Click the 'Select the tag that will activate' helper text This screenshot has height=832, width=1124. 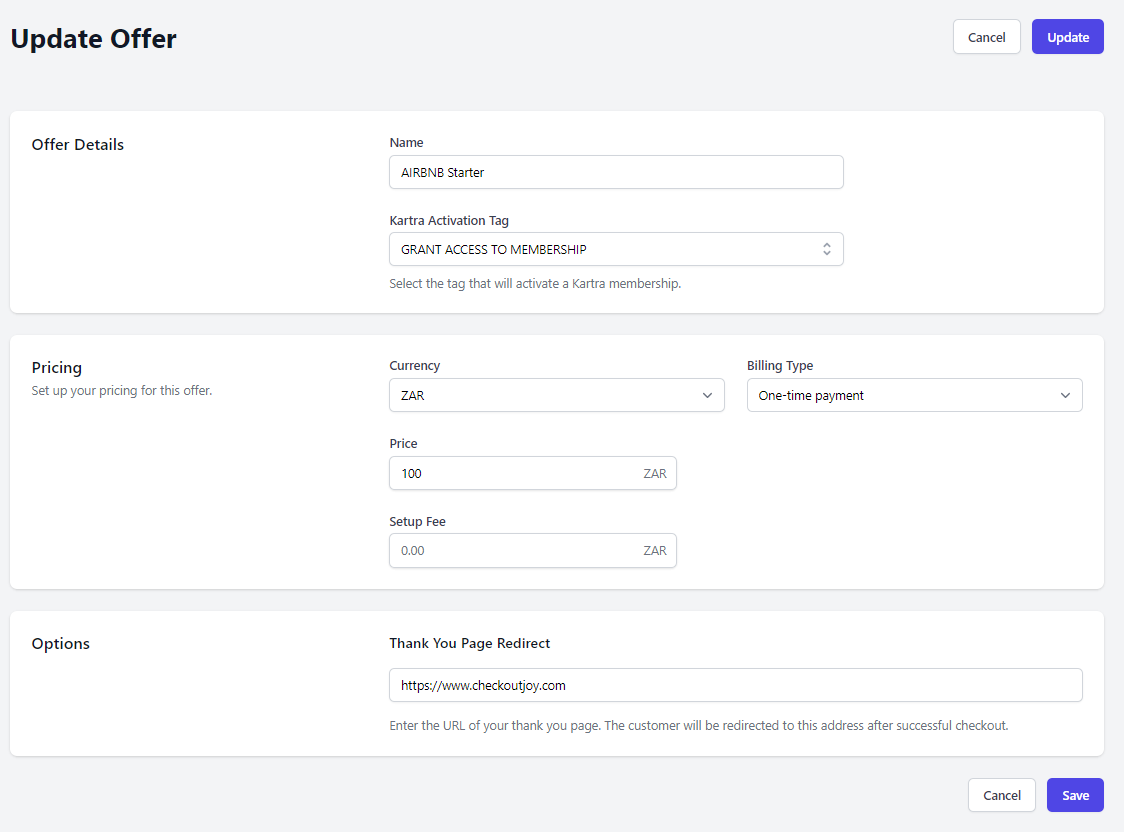tap(535, 284)
